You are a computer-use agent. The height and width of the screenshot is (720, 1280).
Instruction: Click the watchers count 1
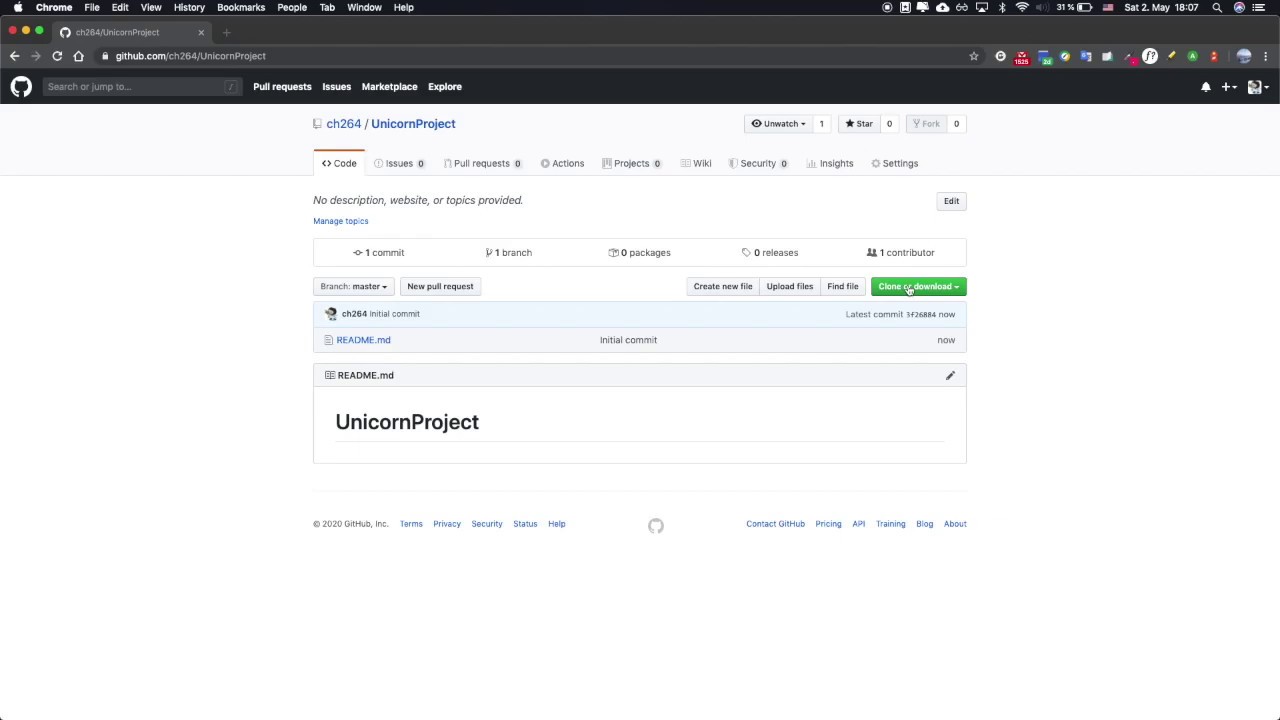coord(821,124)
